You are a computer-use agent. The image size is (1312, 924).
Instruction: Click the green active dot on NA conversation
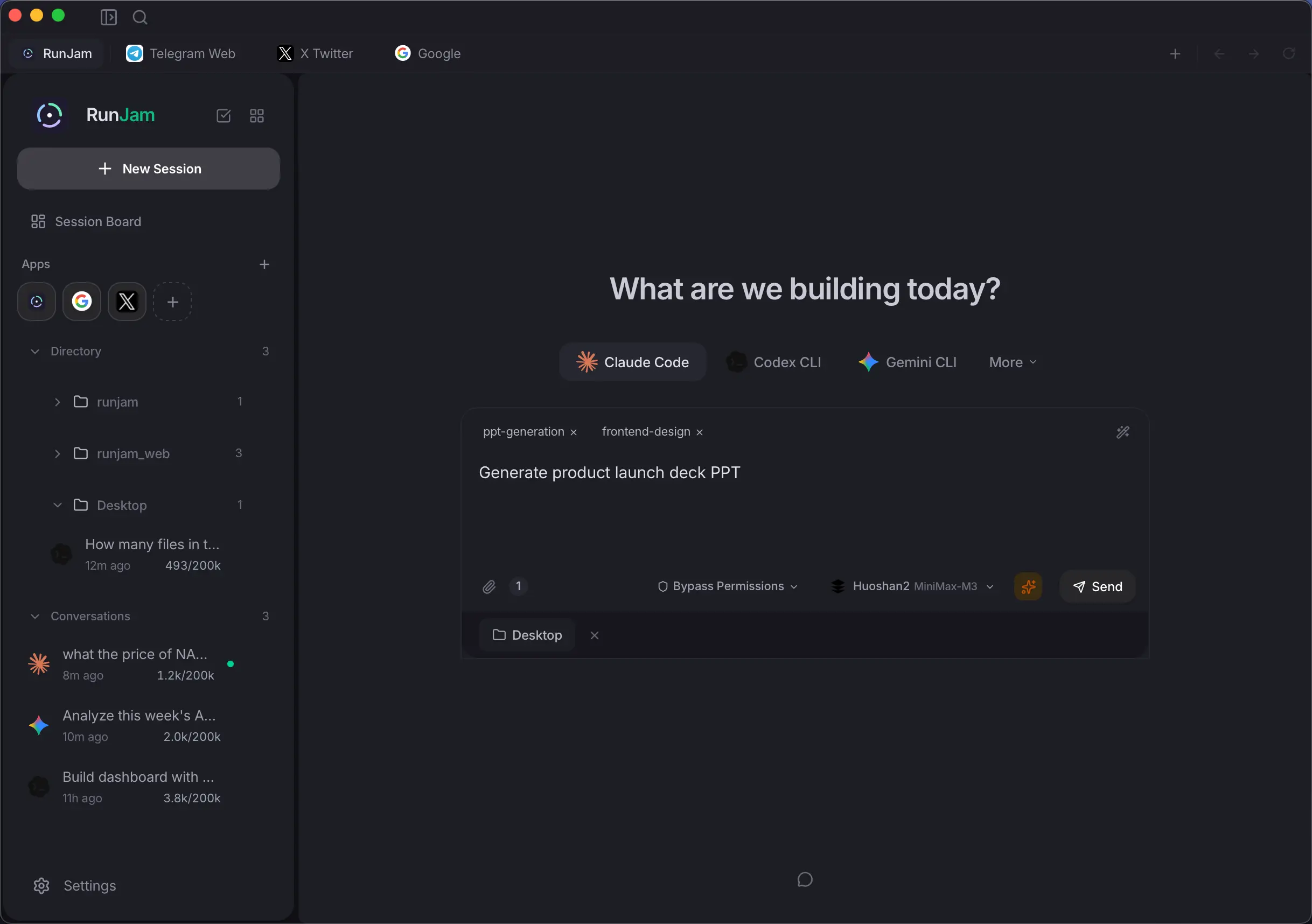point(231,664)
